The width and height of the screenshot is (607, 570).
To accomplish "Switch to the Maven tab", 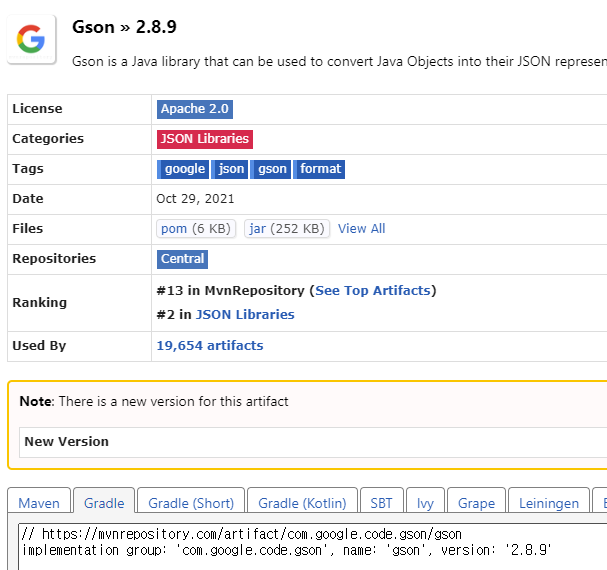I will [39, 502].
